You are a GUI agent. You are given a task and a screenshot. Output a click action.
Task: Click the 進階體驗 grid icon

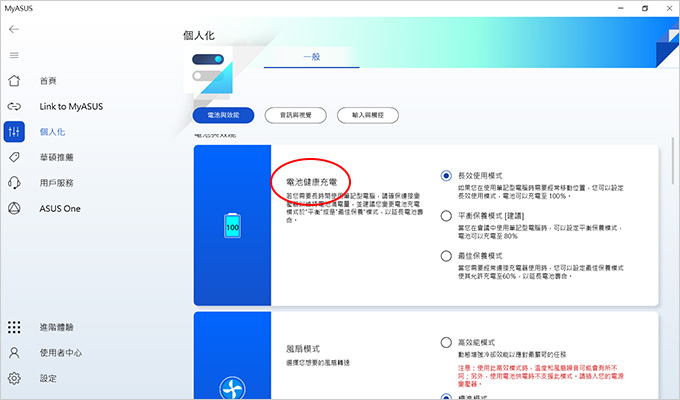(x=14, y=327)
